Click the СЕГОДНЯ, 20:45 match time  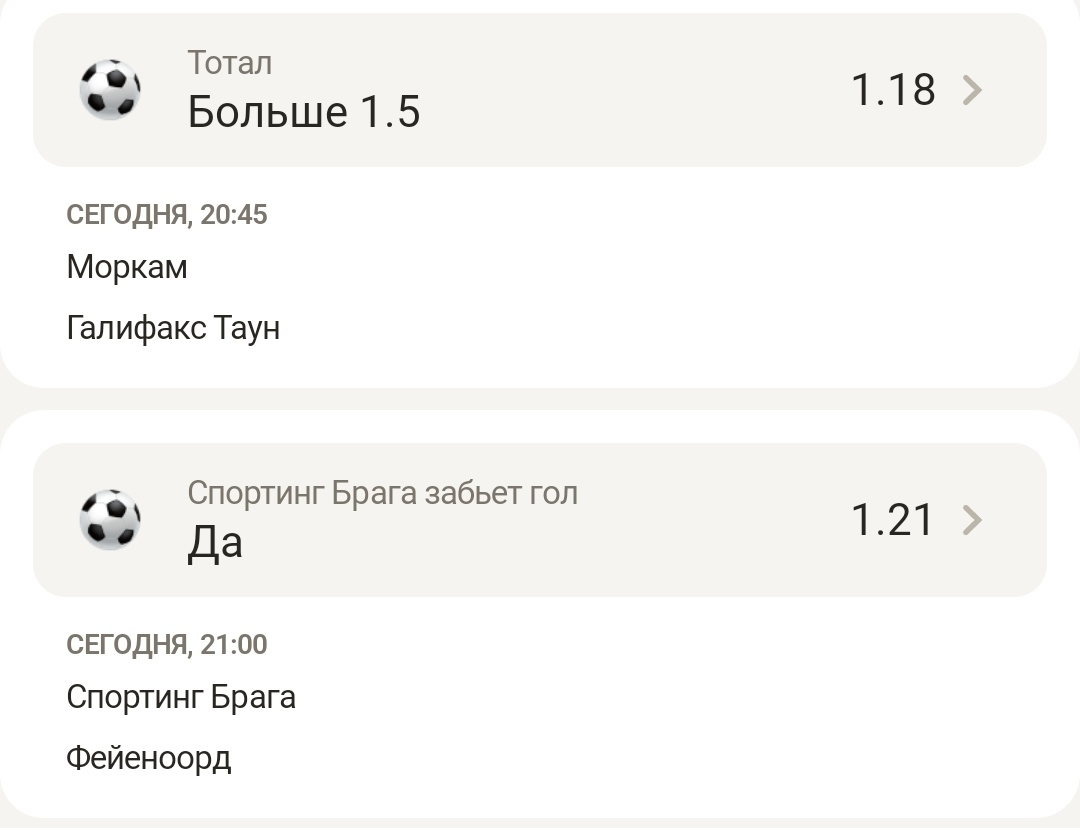click(167, 215)
